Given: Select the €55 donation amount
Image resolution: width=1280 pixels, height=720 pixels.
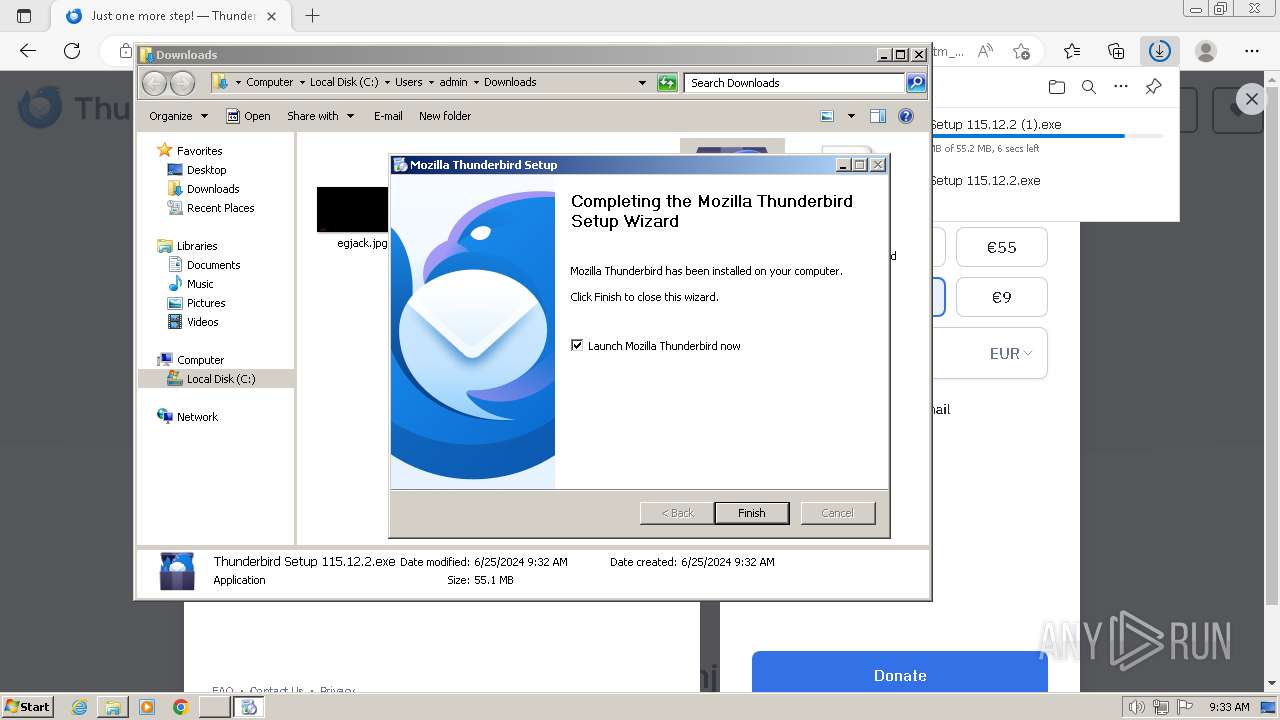Looking at the screenshot, I should (x=1001, y=247).
